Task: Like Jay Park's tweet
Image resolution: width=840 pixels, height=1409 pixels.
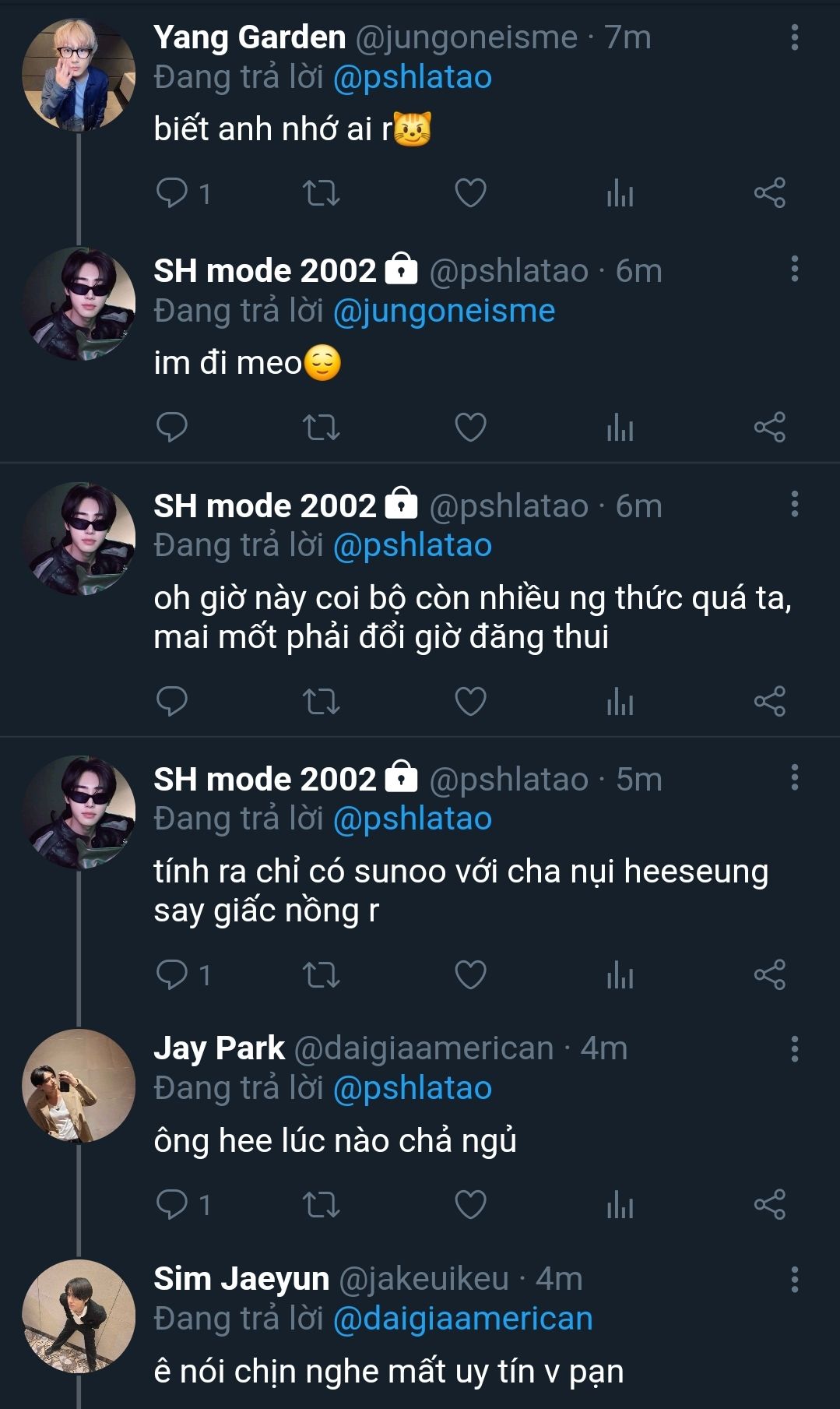Action: (x=470, y=1204)
